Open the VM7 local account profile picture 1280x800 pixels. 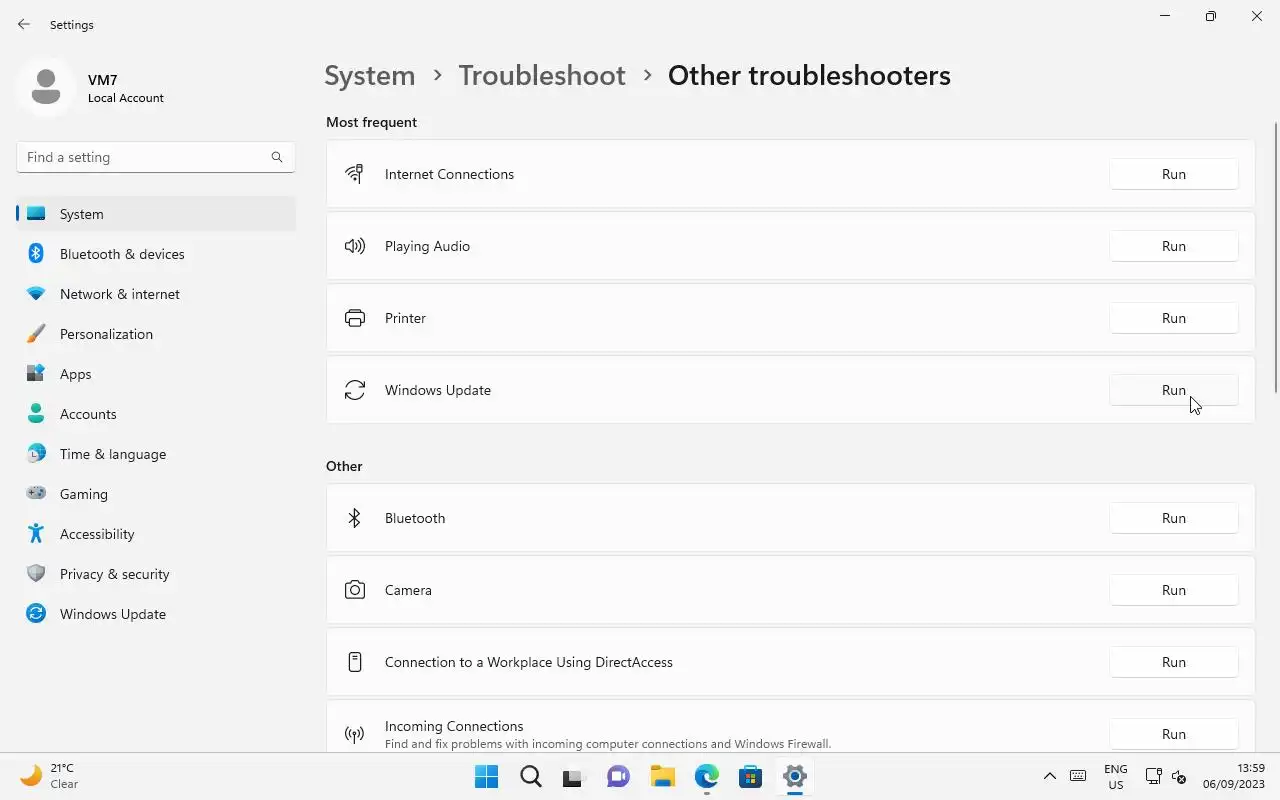tap(44, 88)
